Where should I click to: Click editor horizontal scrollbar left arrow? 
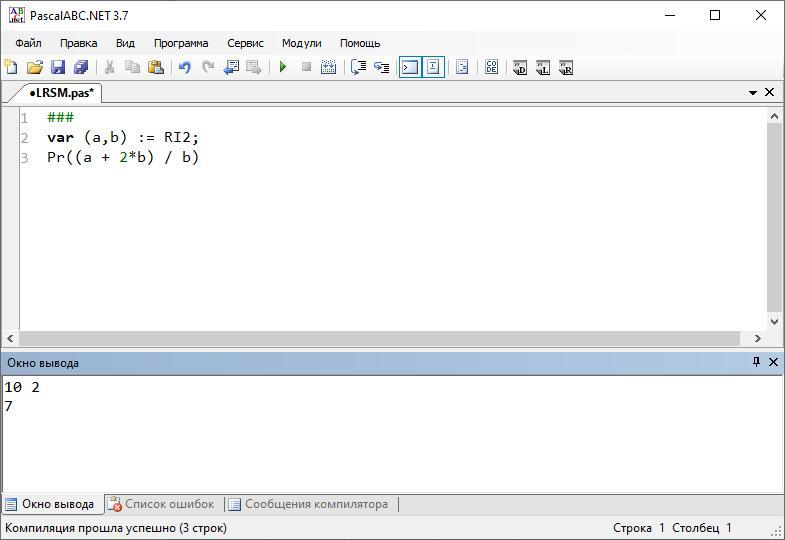click(x=10, y=338)
